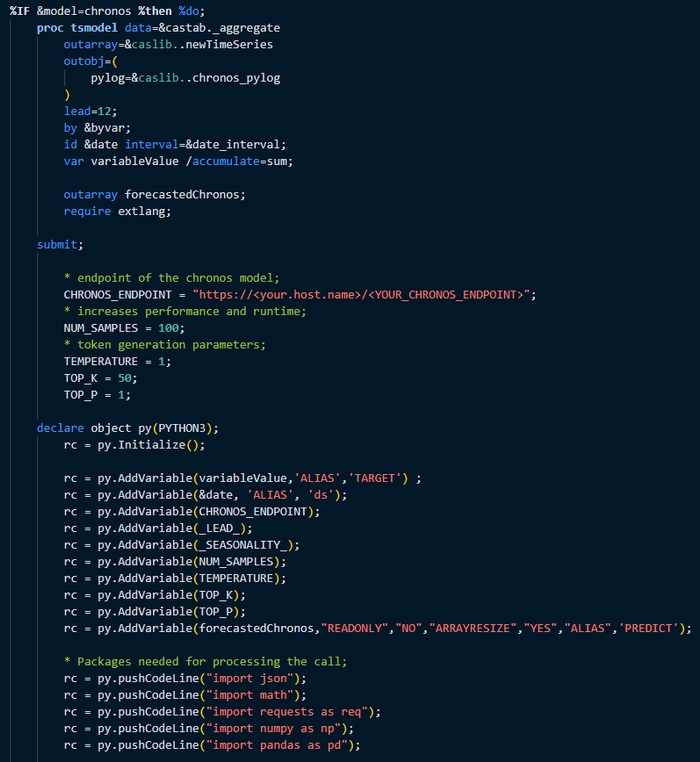Click comment 'increases performance and runtime'

coord(185,312)
